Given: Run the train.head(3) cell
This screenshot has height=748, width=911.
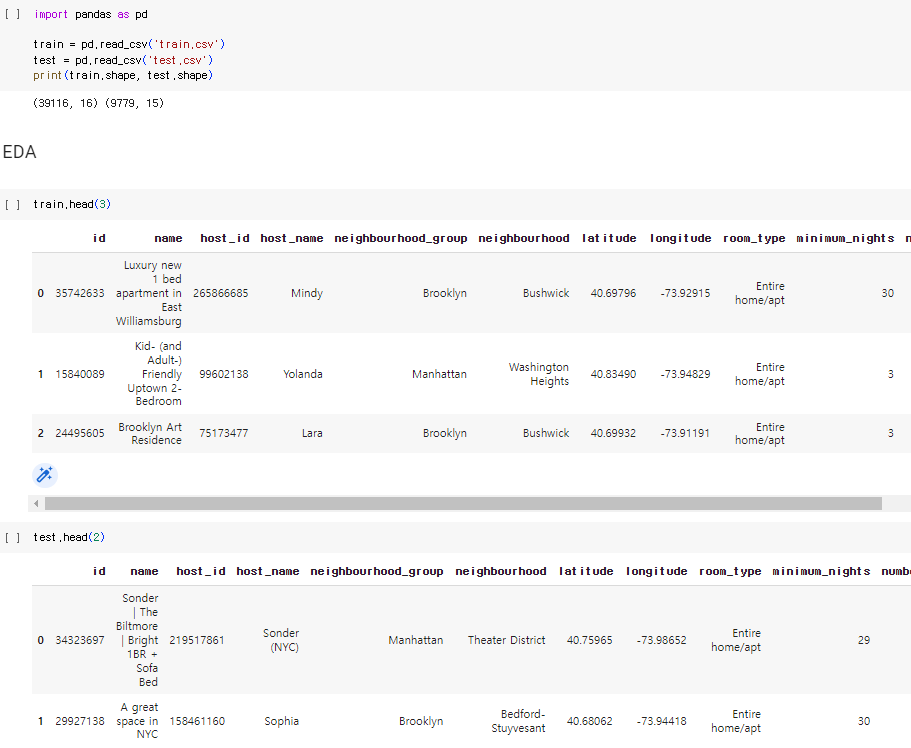Looking at the screenshot, I should pyautogui.click(x=12, y=204).
